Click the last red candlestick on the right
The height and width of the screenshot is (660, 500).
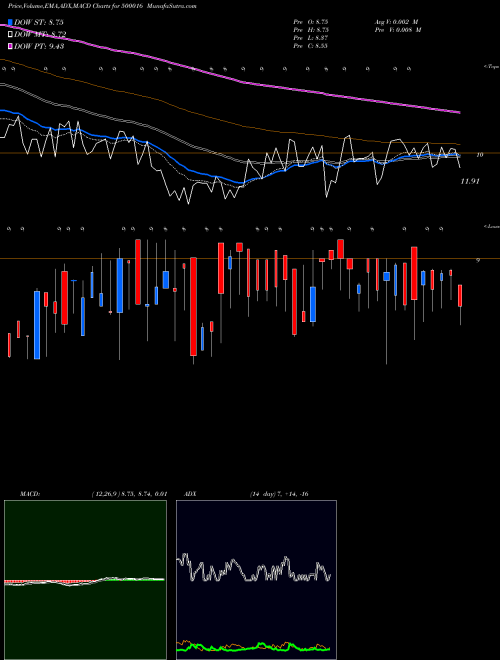pyautogui.click(x=460, y=296)
